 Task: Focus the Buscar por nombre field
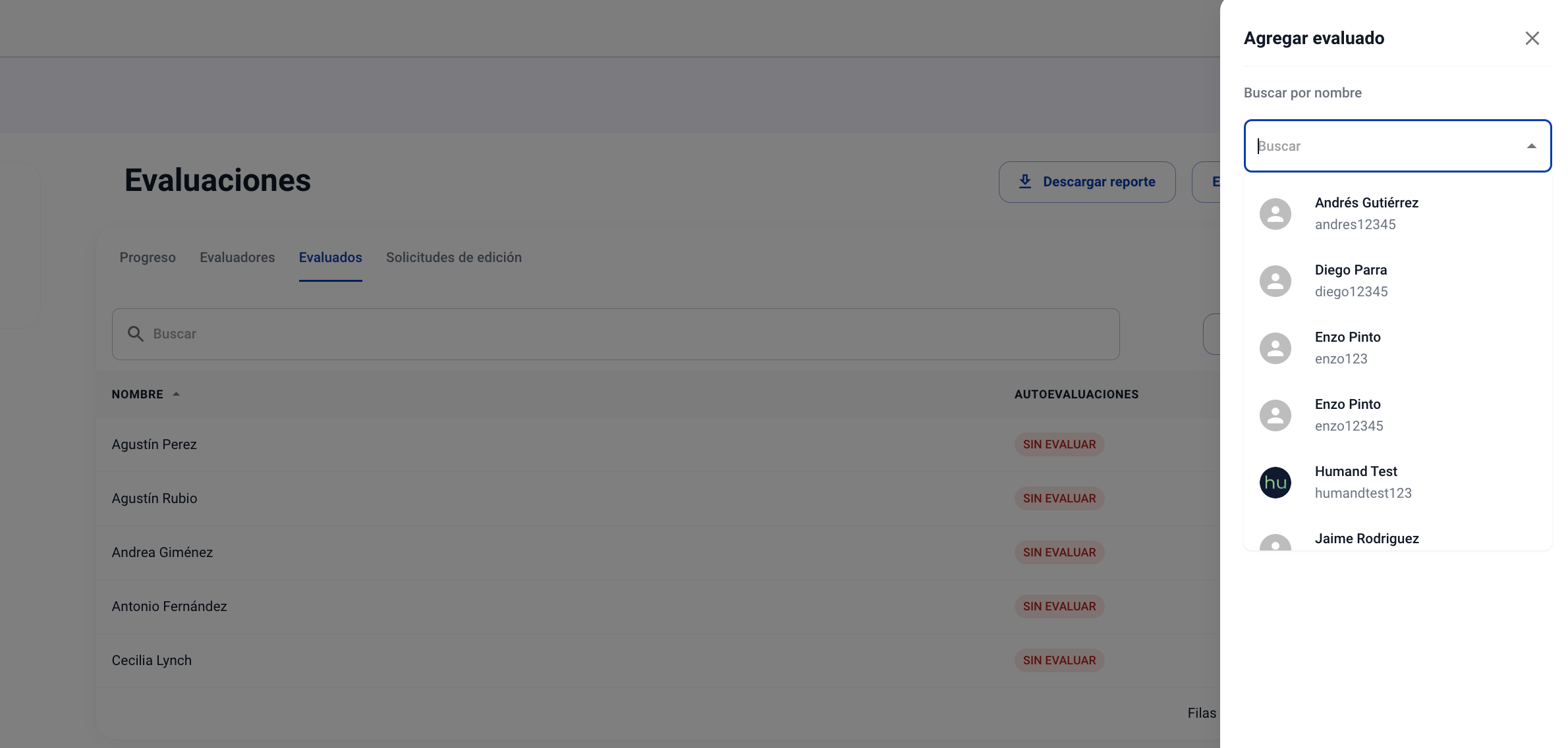tap(1397, 146)
